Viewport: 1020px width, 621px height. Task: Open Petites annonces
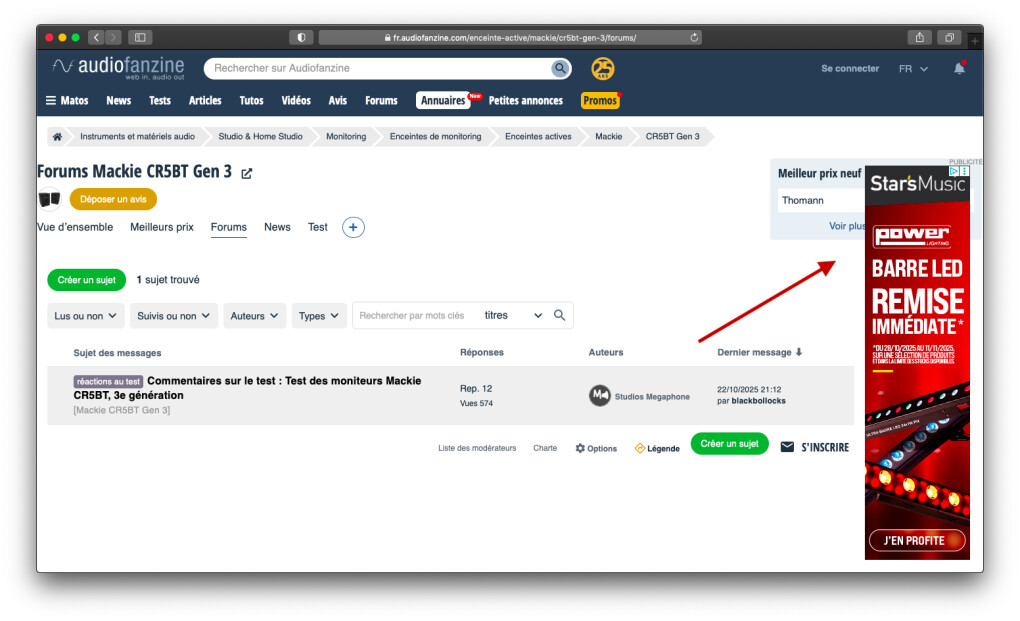click(x=526, y=100)
